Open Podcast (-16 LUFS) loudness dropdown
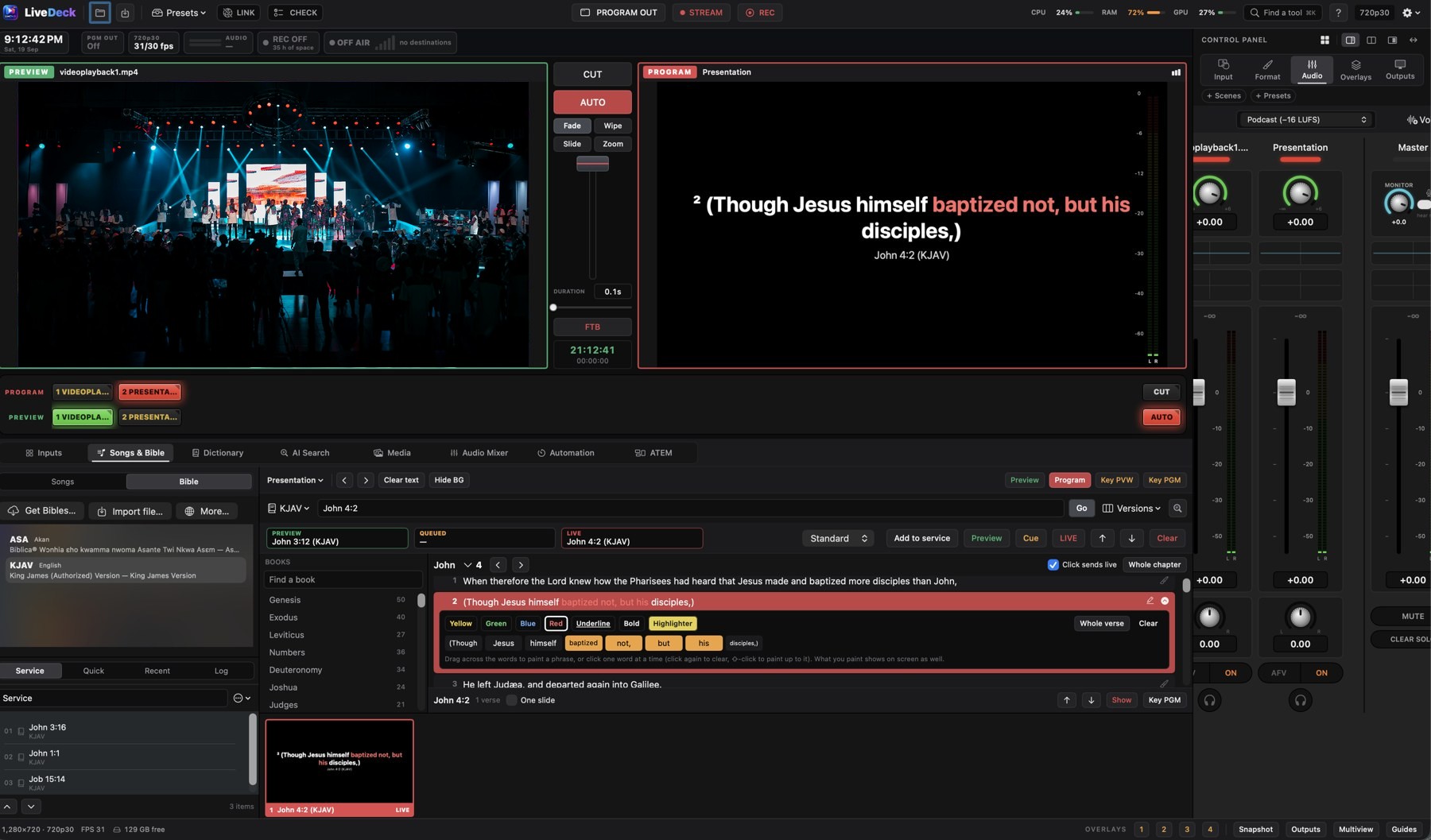 pos(1306,120)
